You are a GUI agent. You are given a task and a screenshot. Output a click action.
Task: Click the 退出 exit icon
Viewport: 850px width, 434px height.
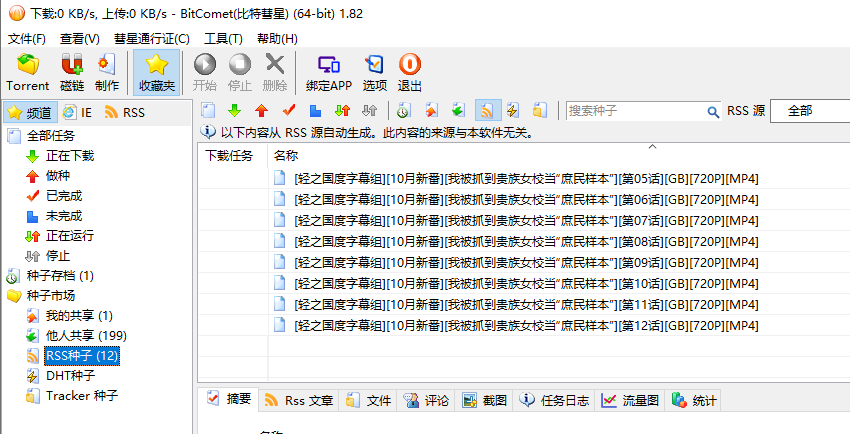(410, 73)
